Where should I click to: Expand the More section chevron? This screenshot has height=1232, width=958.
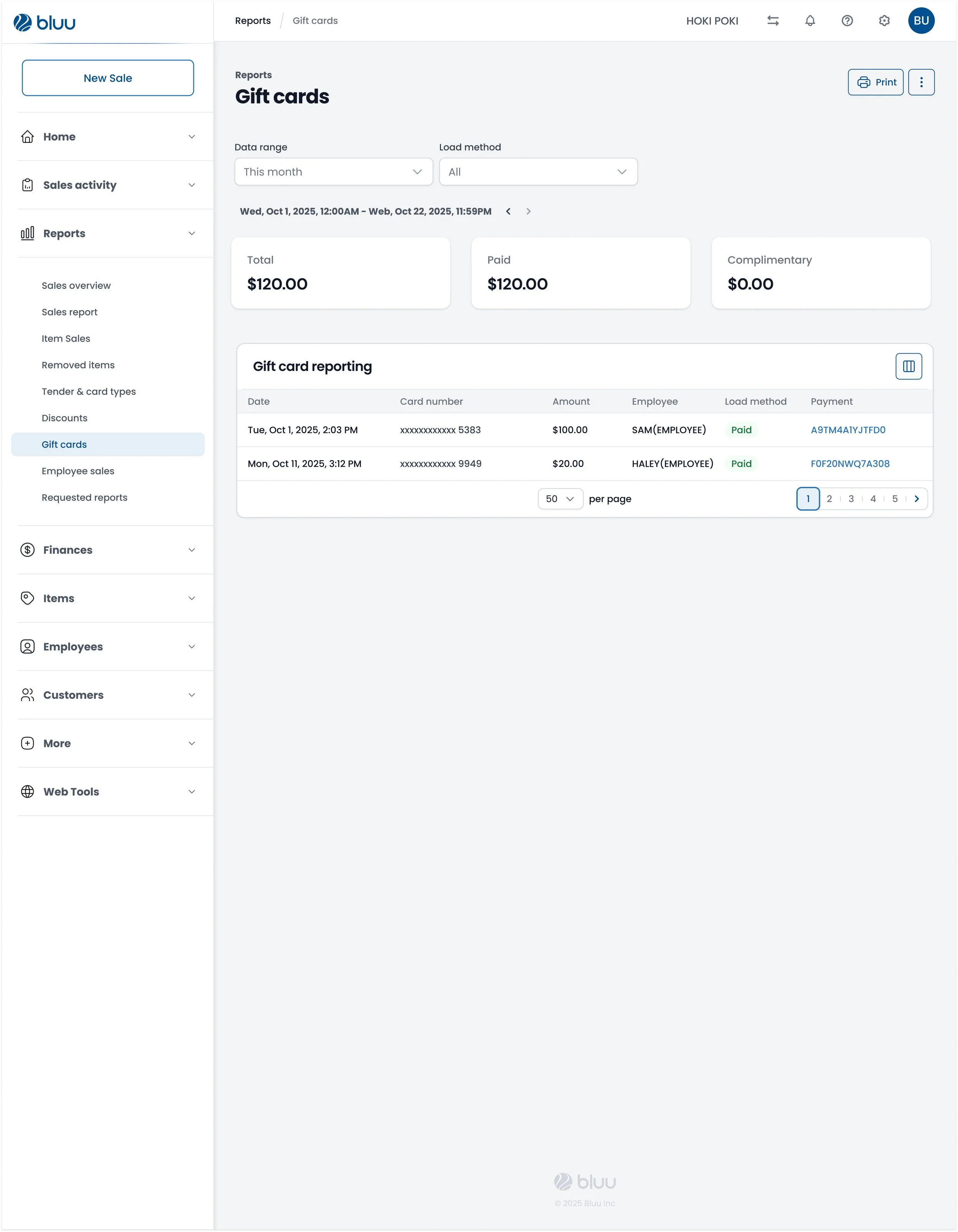pyautogui.click(x=192, y=744)
